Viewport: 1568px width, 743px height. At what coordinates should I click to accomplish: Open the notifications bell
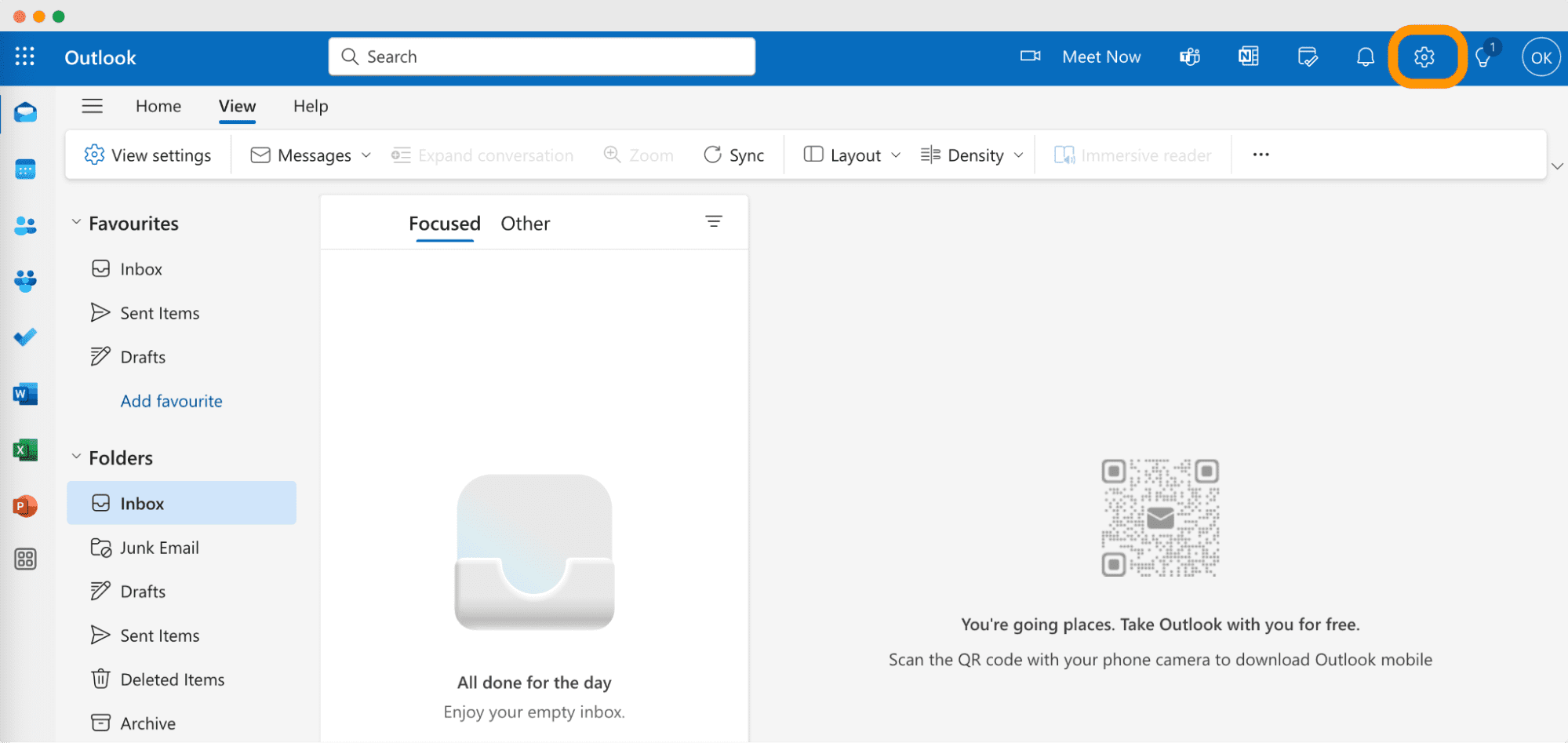1366,56
